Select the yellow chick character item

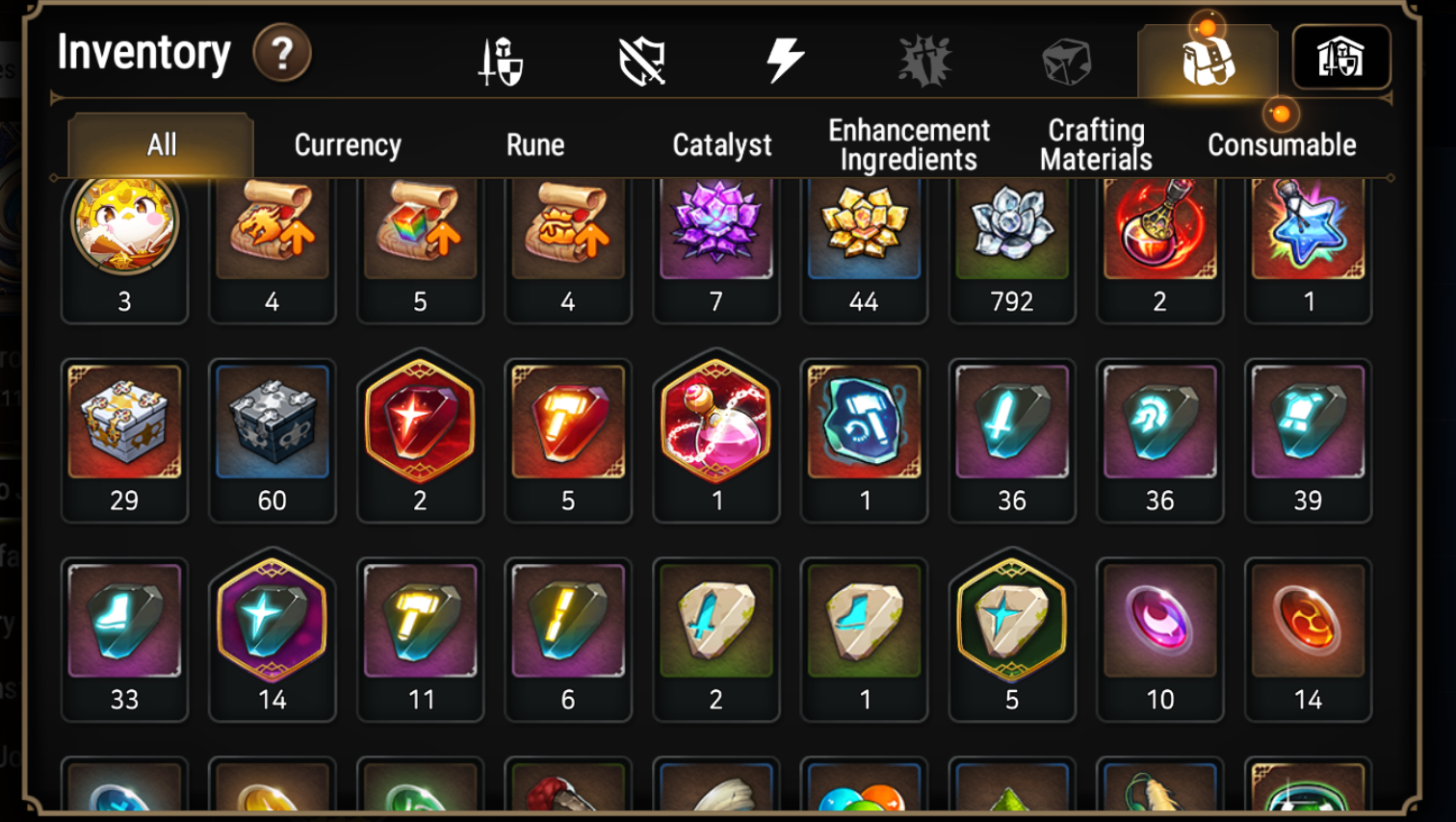pyautogui.click(x=124, y=250)
